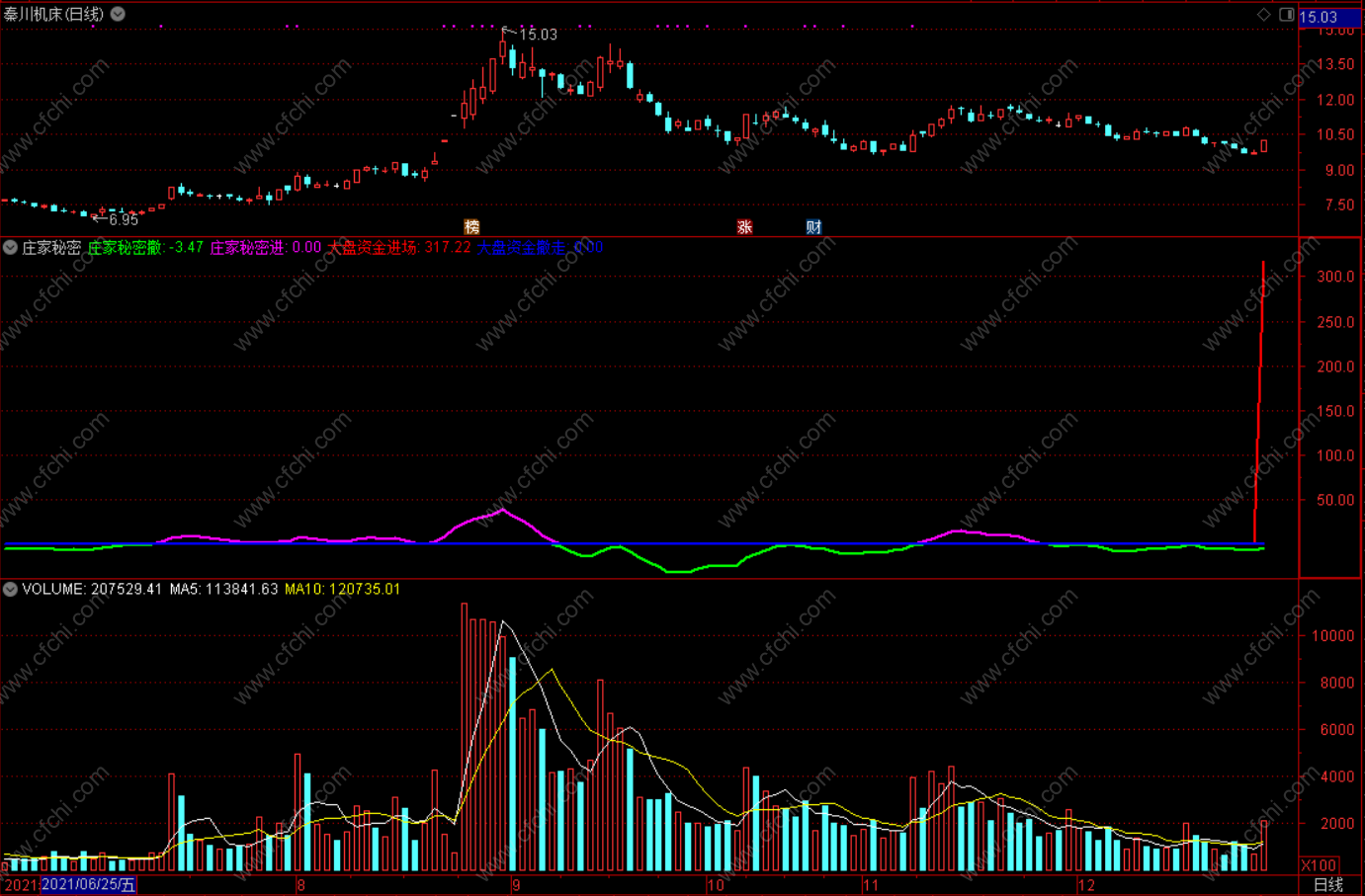Click the MA10 120735.01 label
This screenshot has width=1365, height=896.
point(343,590)
